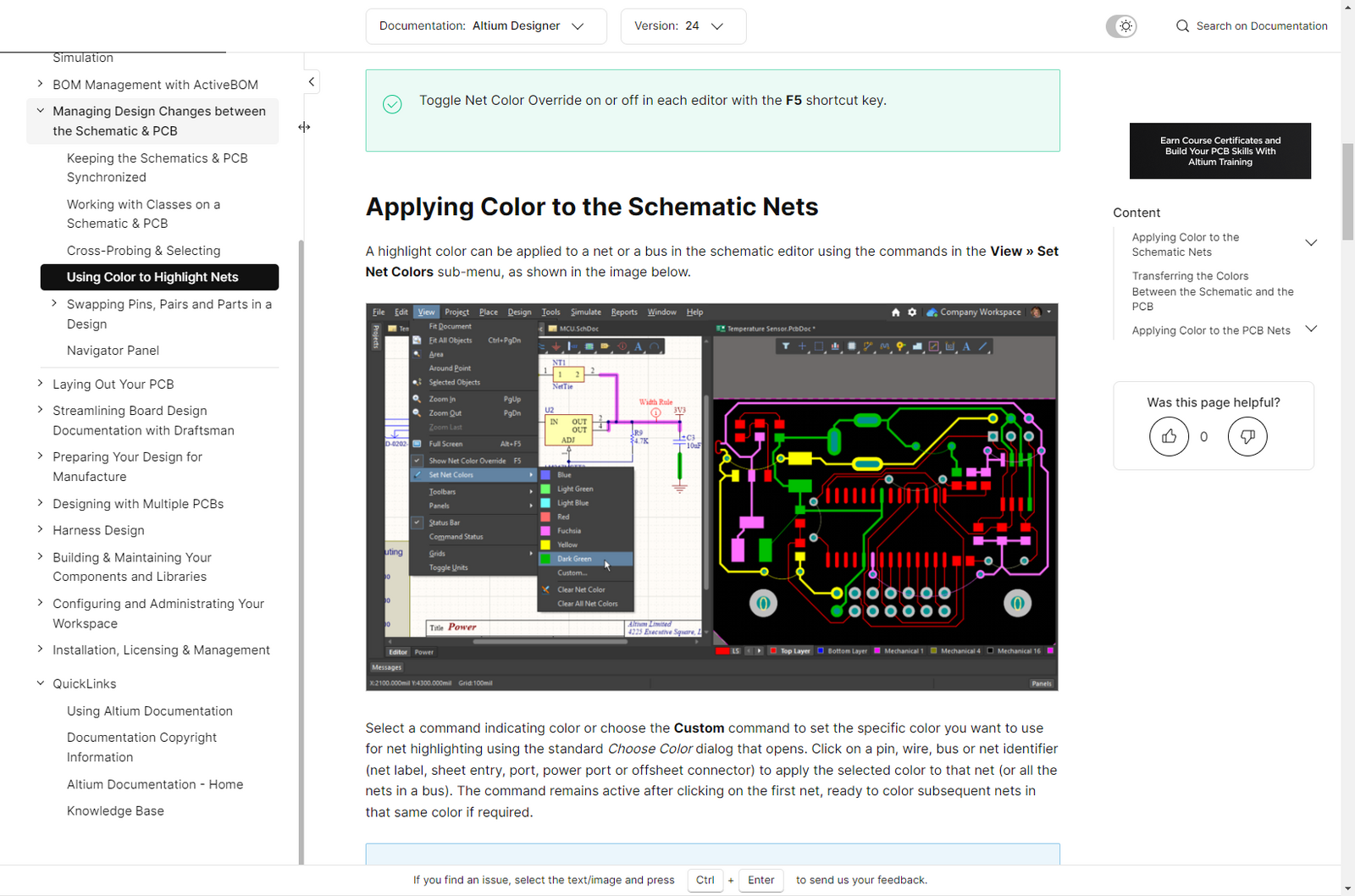Expand Configuring and Administrating Workspace chevron
This screenshot has width=1355, height=896.
pyautogui.click(x=40, y=603)
